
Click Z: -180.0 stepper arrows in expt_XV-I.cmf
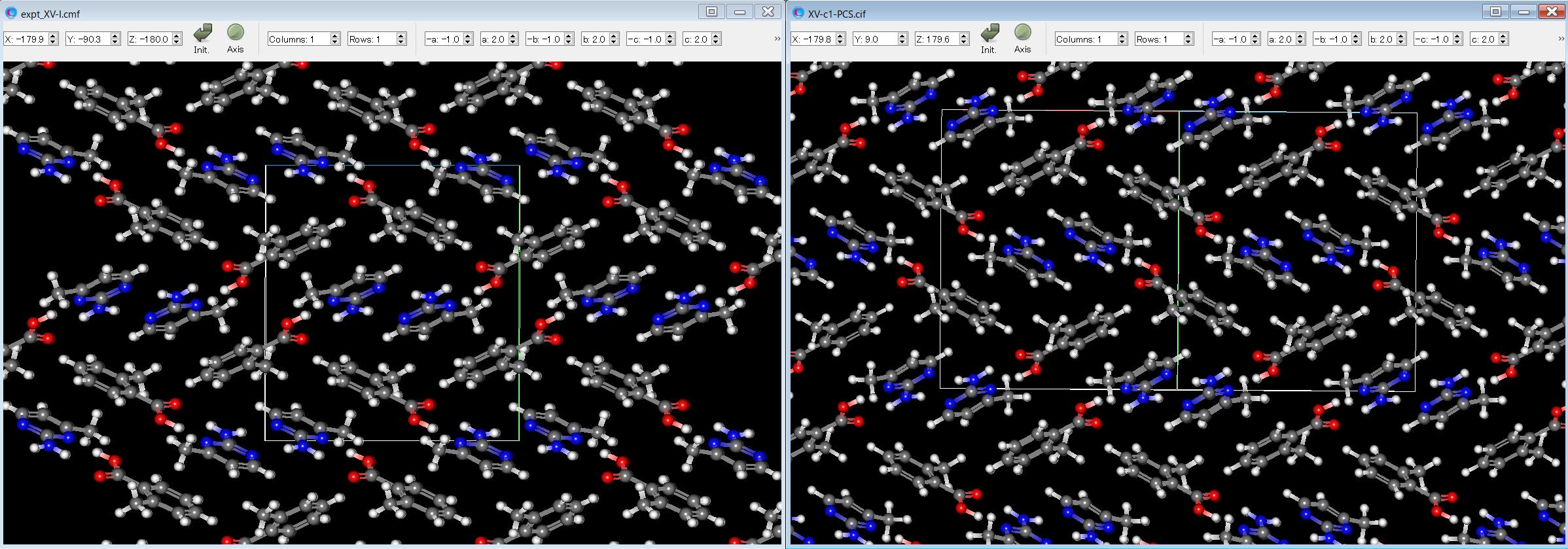pos(175,39)
